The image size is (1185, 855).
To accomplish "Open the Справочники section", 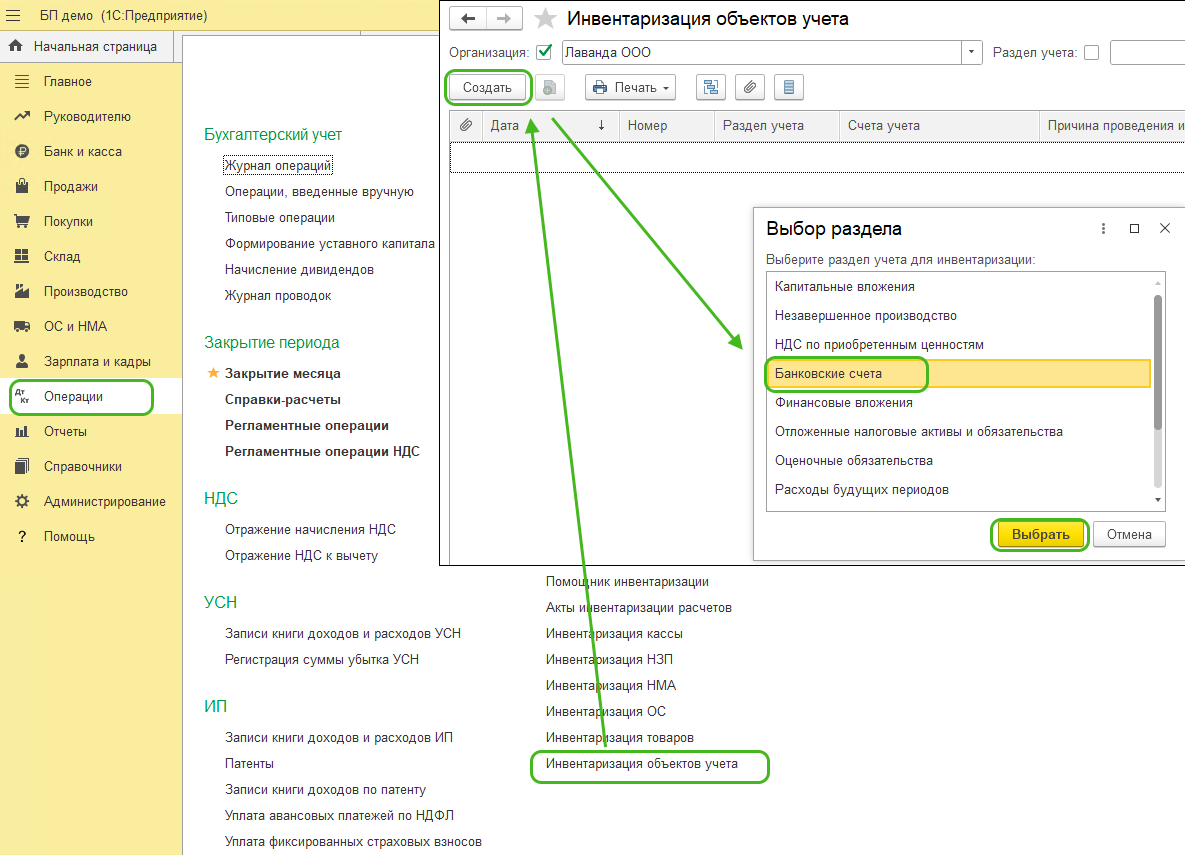I will pos(82,466).
